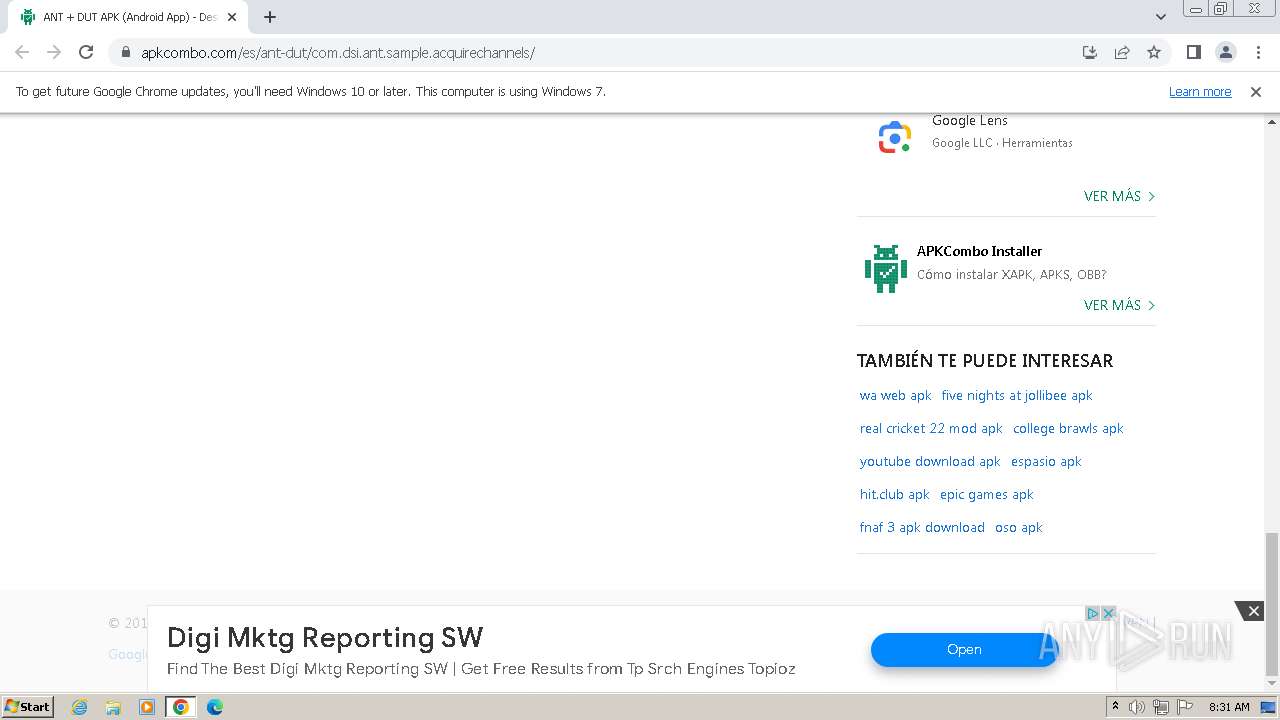Dismiss the Chrome update notification bar
1280x720 pixels.
point(1256,91)
